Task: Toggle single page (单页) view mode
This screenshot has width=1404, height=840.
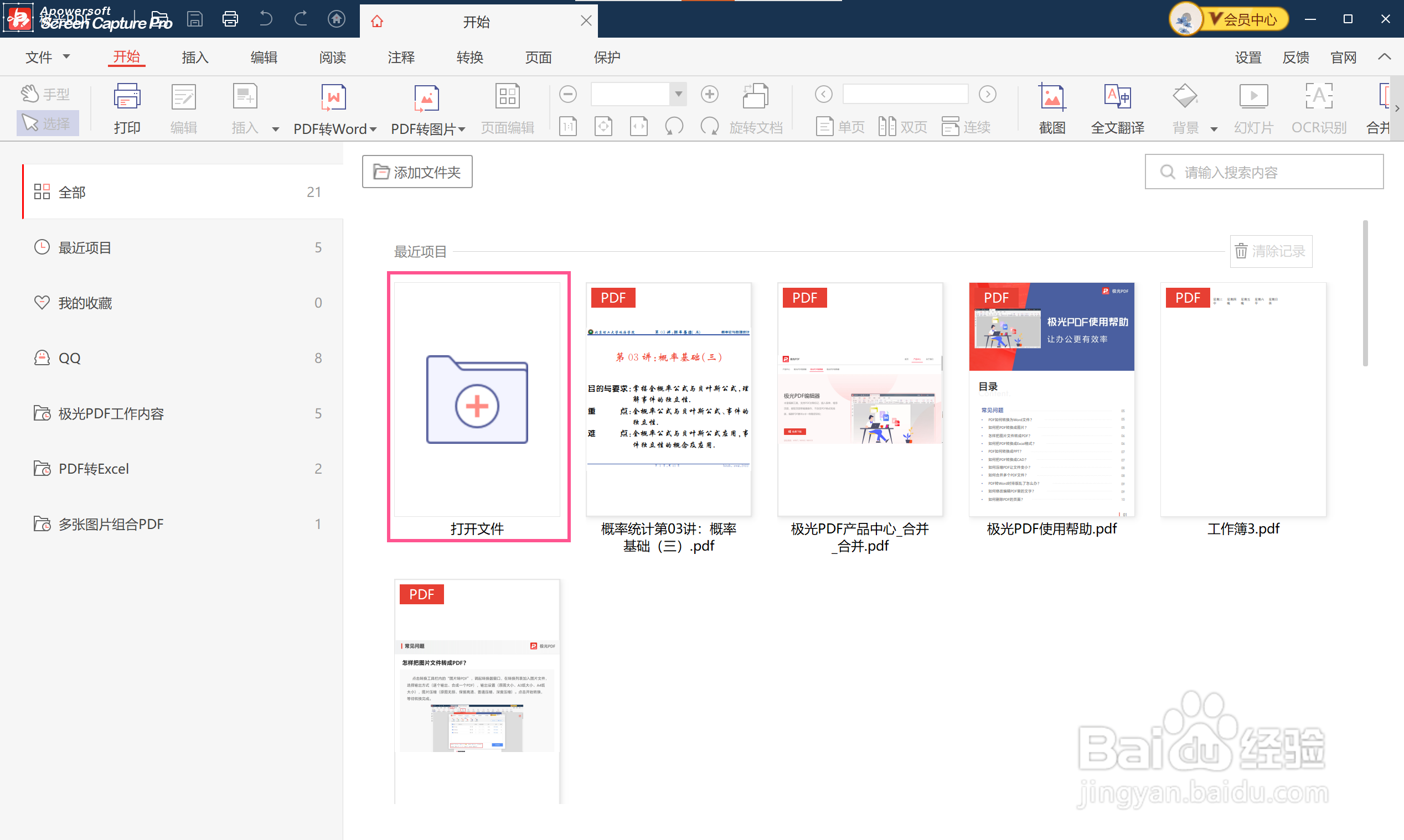Action: [840, 127]
